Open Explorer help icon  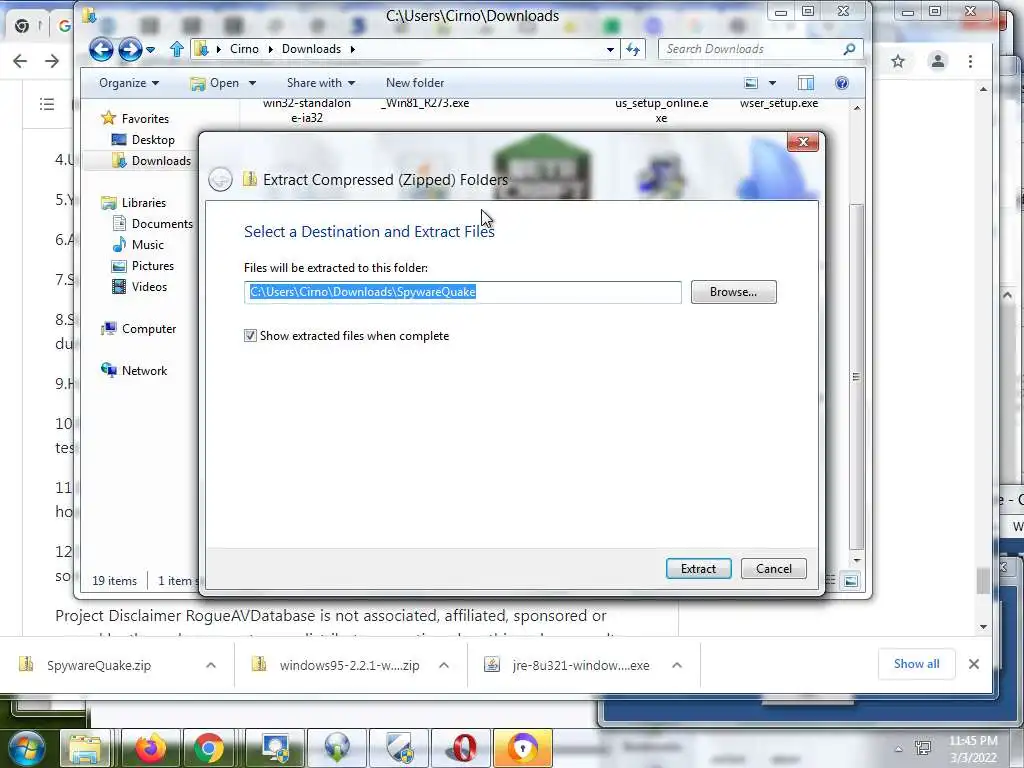842,83
